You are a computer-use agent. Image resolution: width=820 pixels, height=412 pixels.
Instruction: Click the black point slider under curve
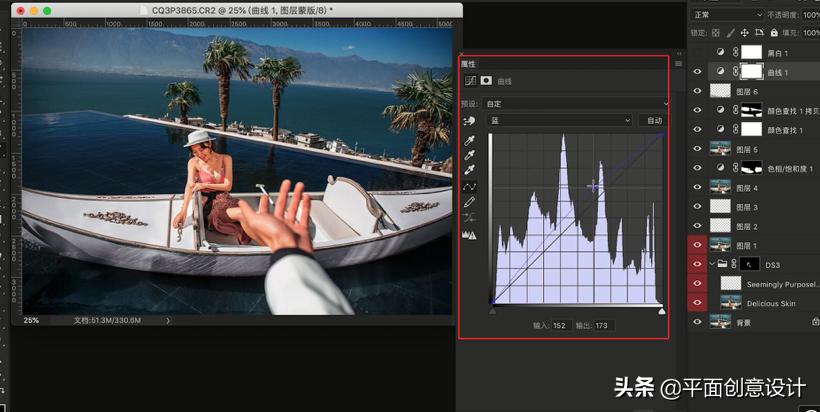(493, 311)
